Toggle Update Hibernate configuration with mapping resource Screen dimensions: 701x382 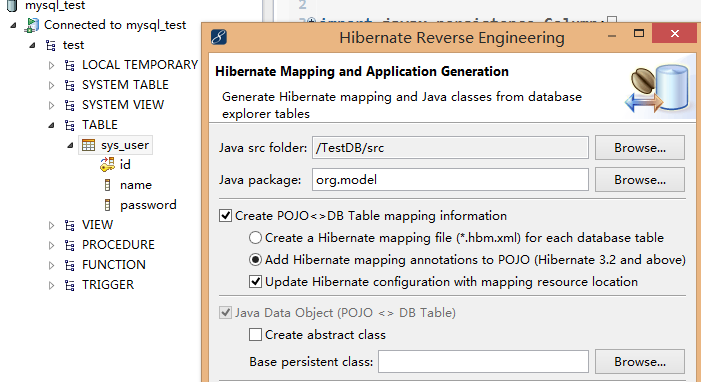(x=255, y=282)
